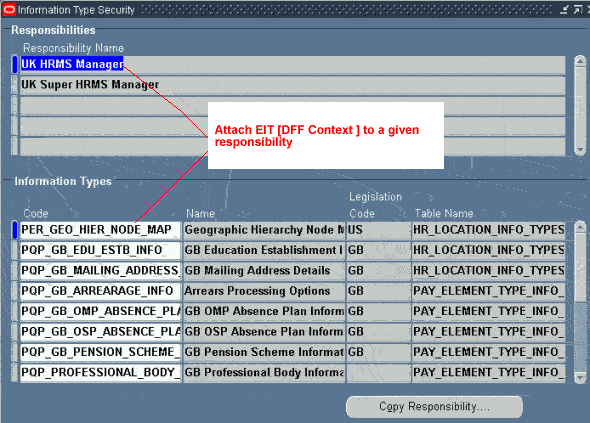The height and width of the screenshot is (423, 590).
Task: Select code PQP_GB_MAILING_ADDRESS
Action: point(100,271)
